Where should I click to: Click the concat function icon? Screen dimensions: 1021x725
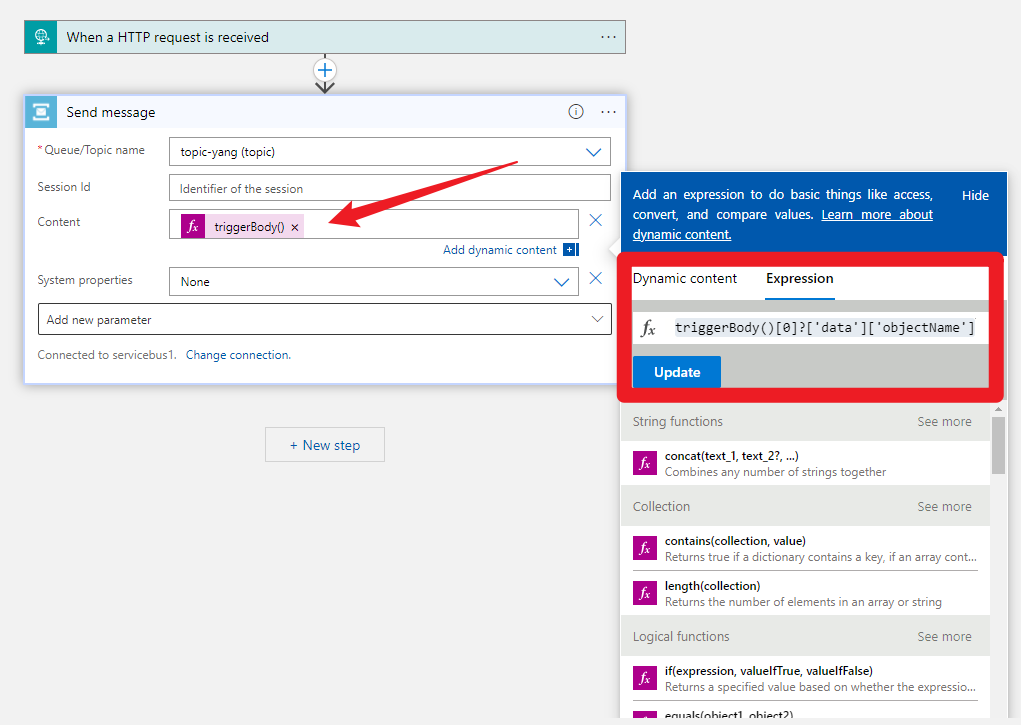[x=645, y=463]
